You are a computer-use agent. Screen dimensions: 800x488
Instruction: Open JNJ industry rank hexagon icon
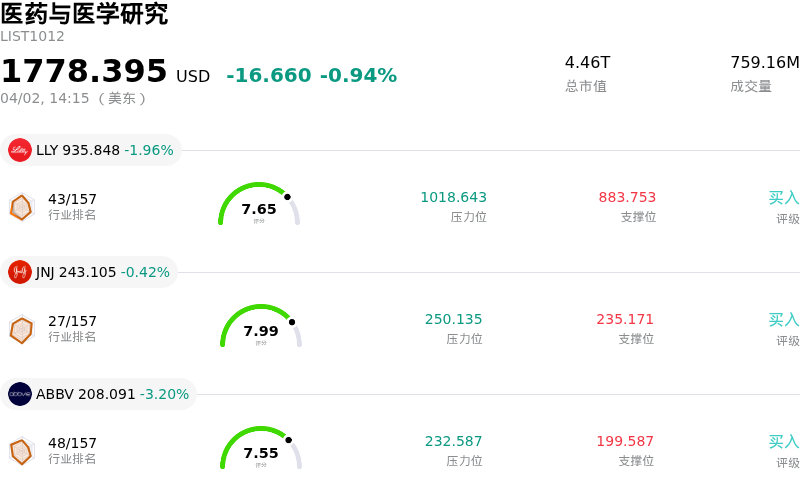tap(21, 329)
